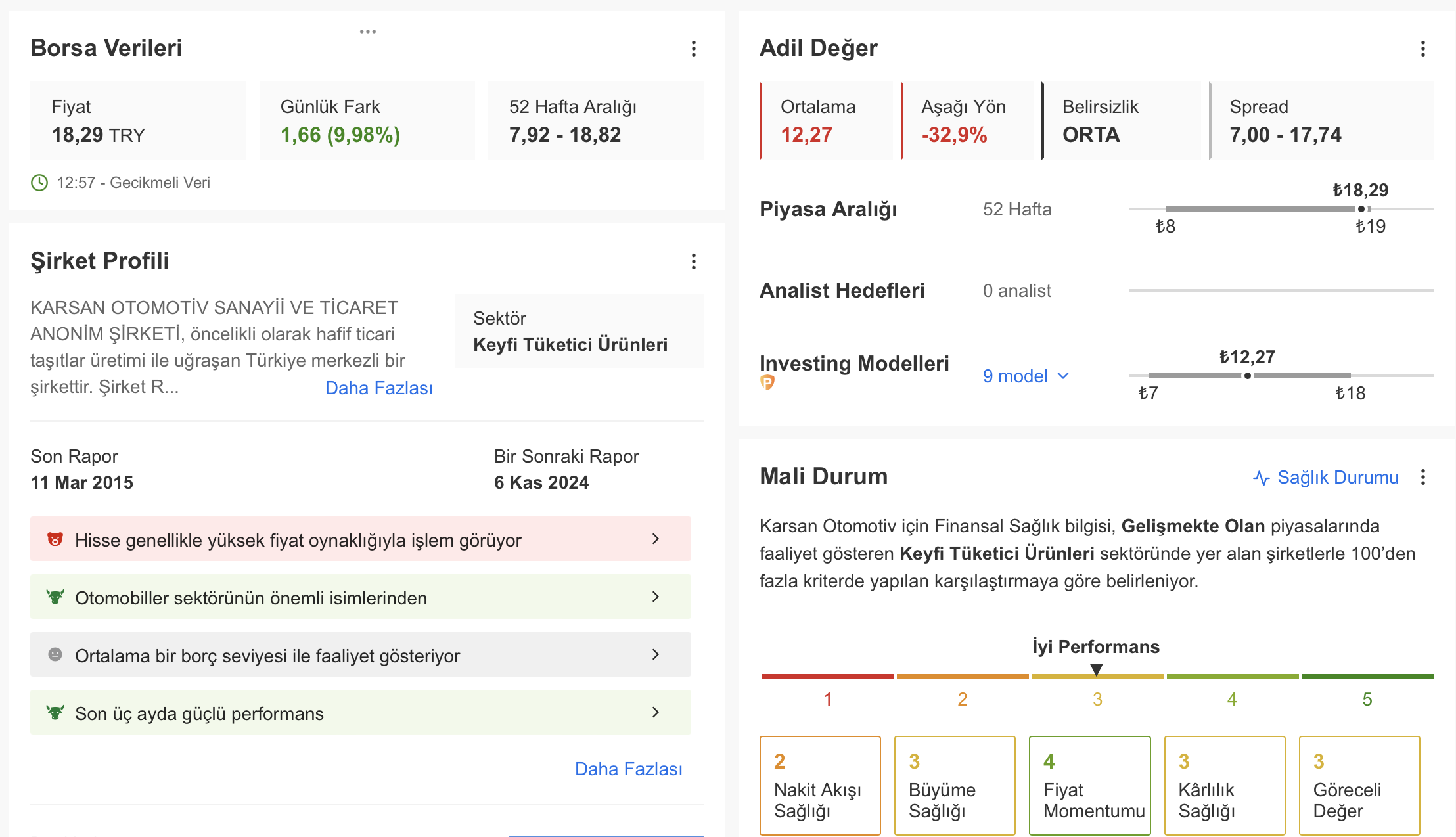This screenshot has width=1456, height=837.
Task: Click the 52 Hafta Aralığı 7,92 - 18,82 value
Action: click(x=565, y=135)
